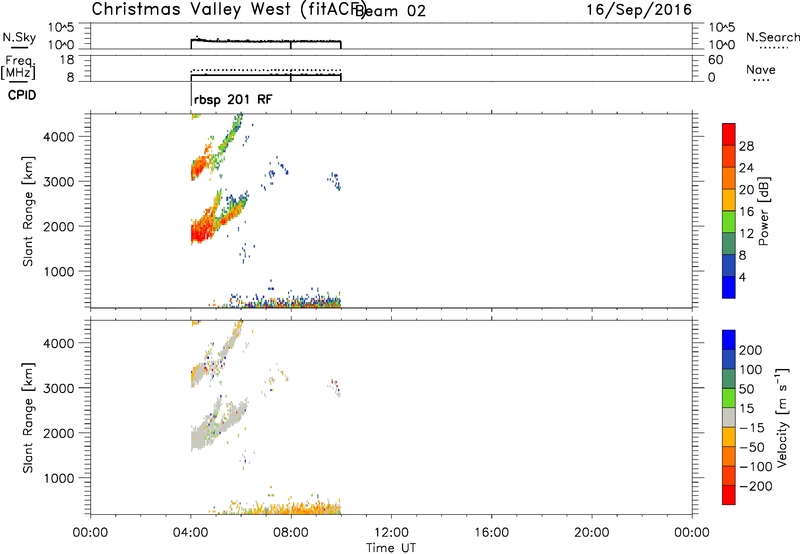Click the 'CPID' label
The image size is (800, 554).
[x=22, y=95]
